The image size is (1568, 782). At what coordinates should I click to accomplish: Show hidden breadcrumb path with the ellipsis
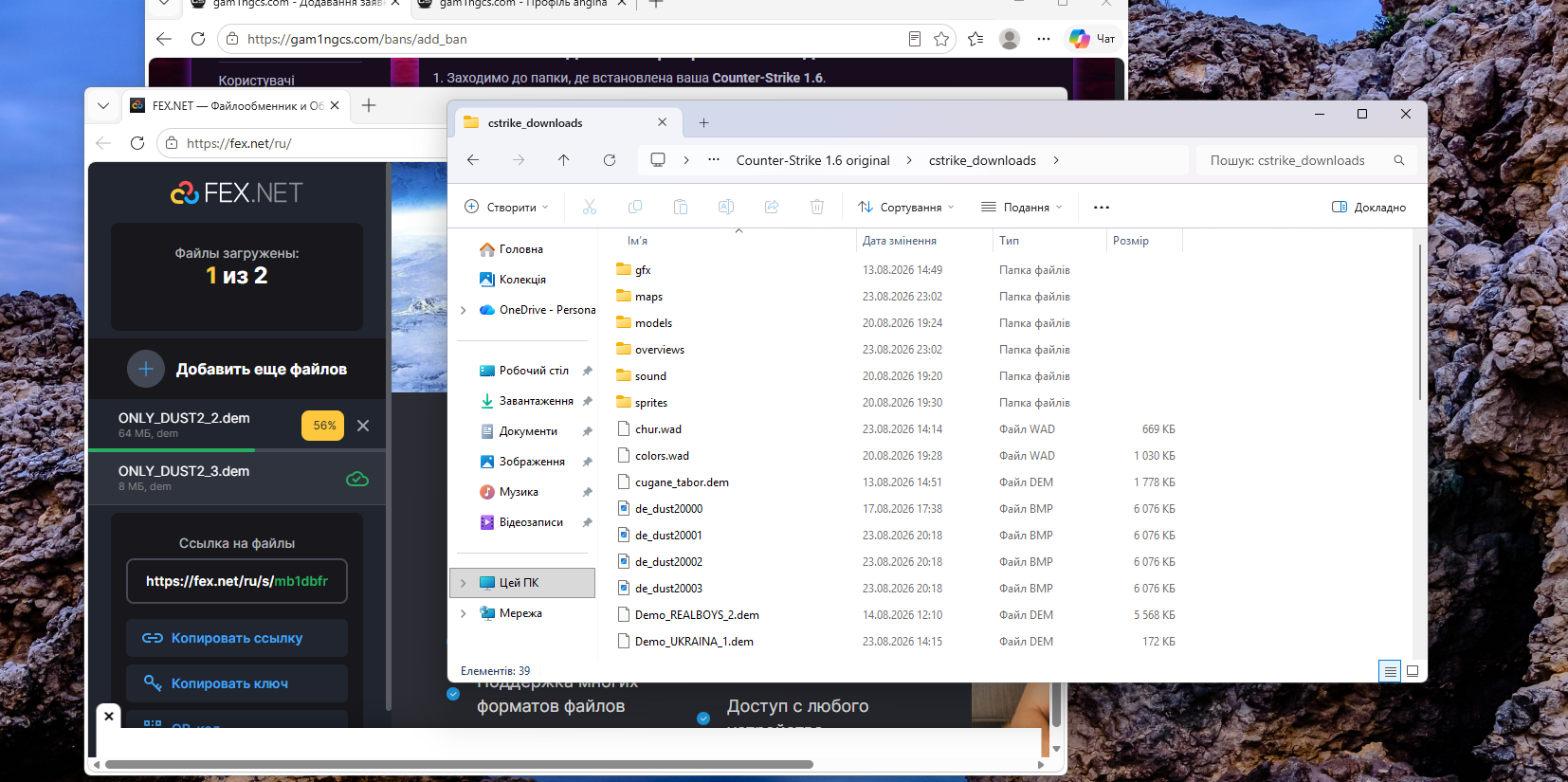(714, 160)
